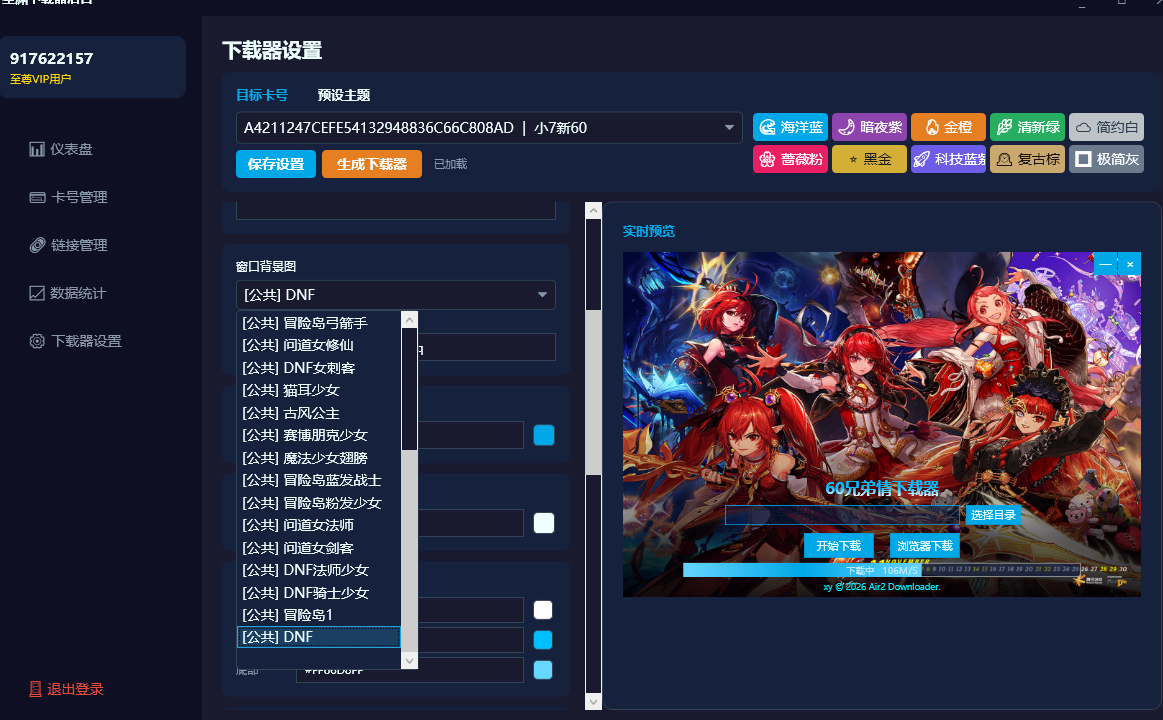This screenshot has width=1163, height=720.
Task: Open the white swatch beside 冒险岛1 row
Action: (543, 610)
